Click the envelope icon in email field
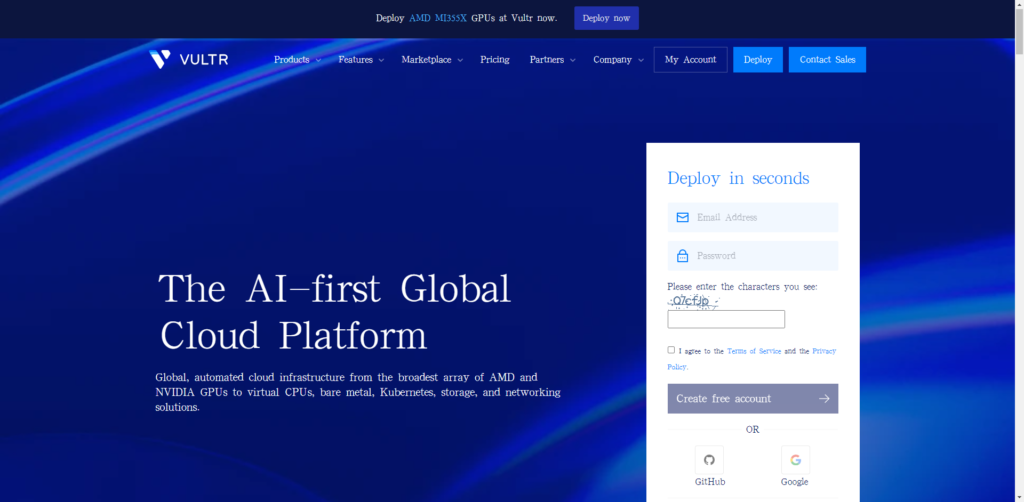Screen dimensions: 1024x502 coord(682,217)
